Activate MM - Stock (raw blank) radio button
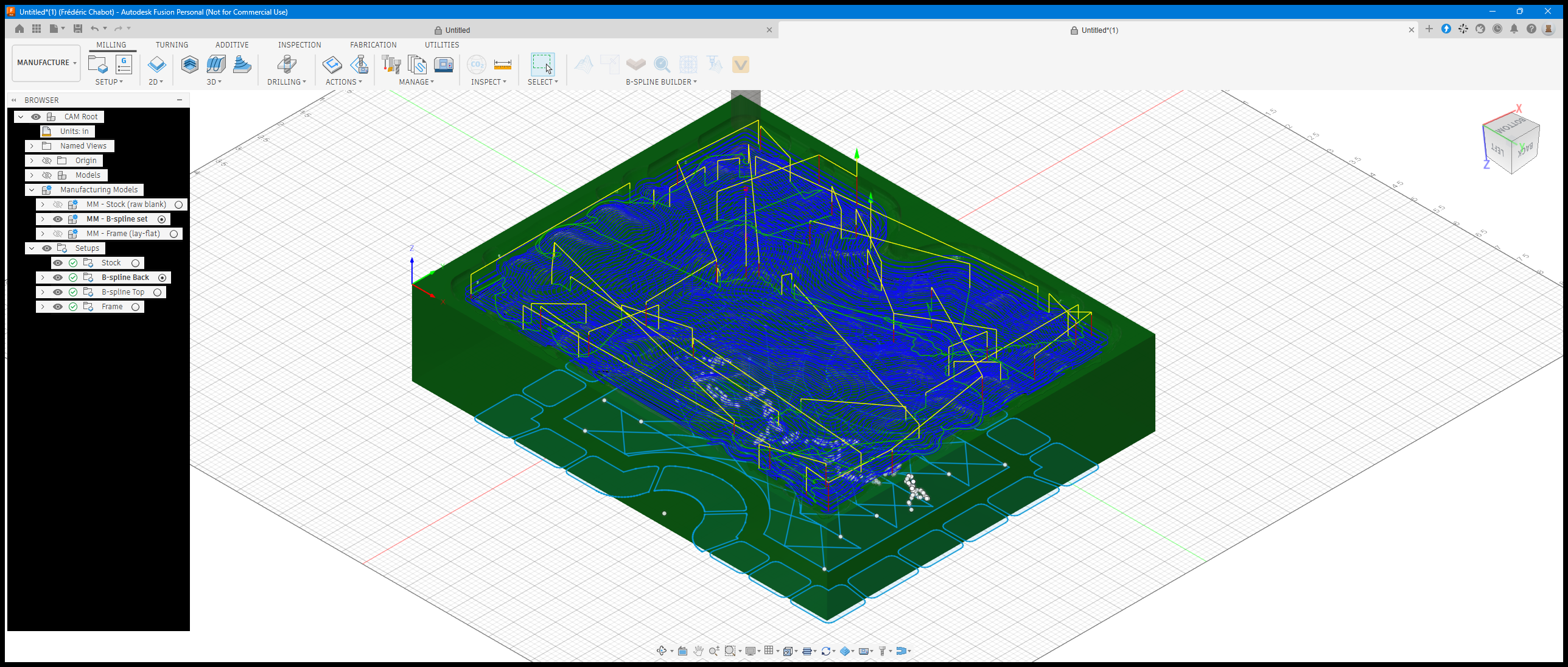 click(179, 204)
